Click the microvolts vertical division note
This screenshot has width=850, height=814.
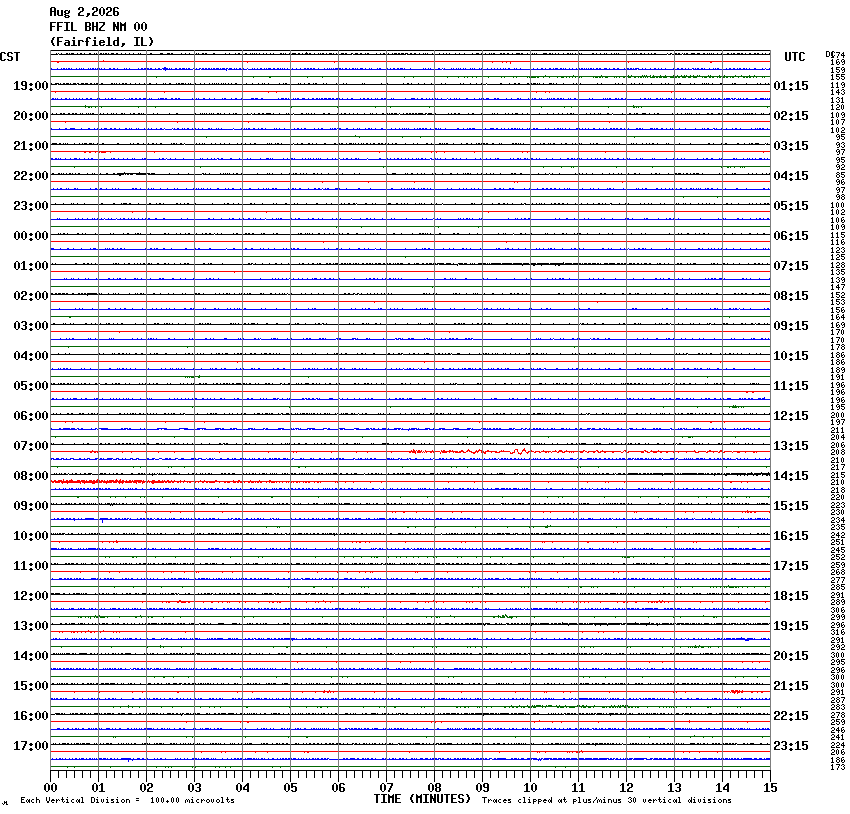[127, 800]
